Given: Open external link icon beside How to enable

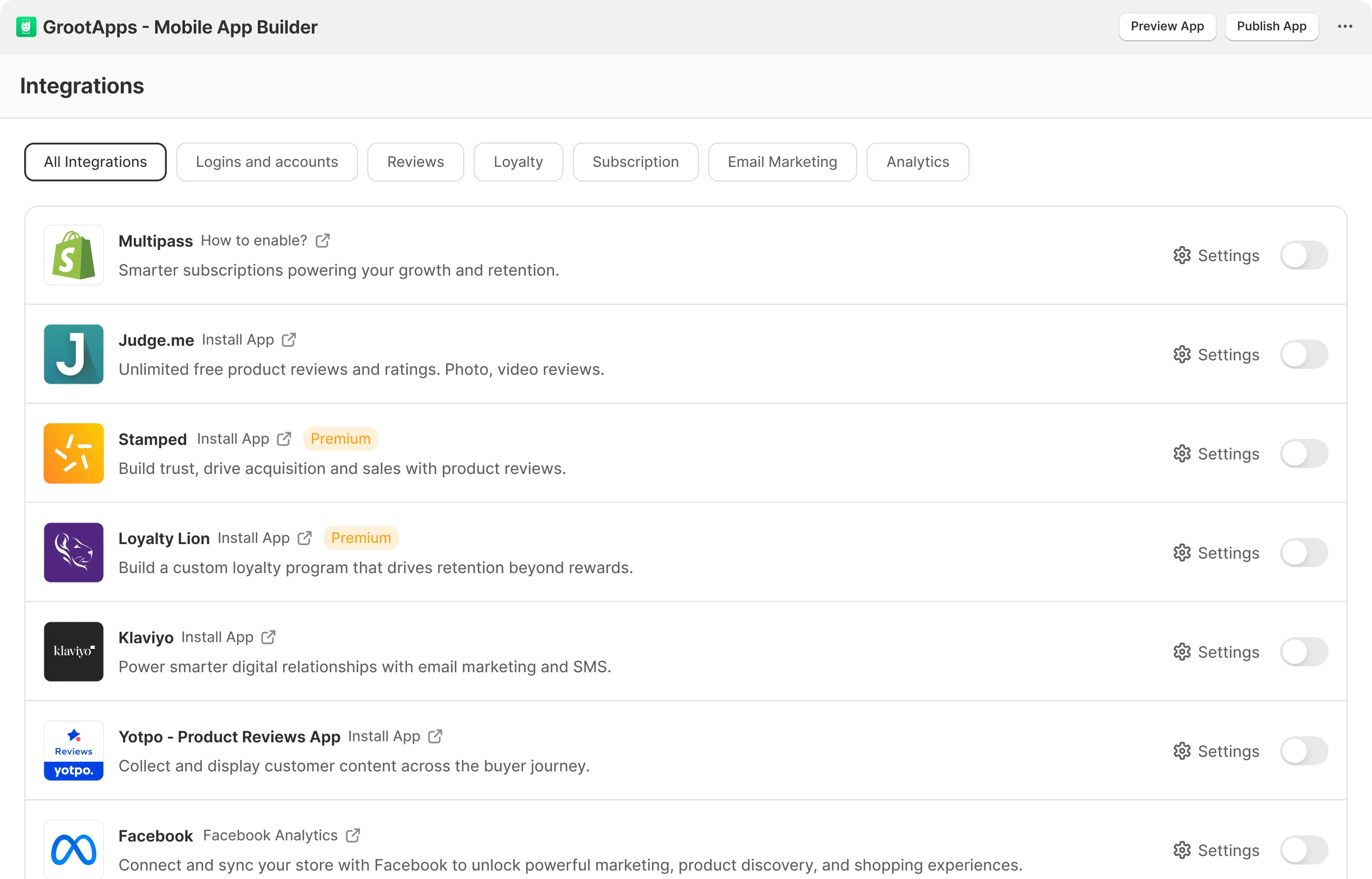Looking at the screenshot, I should tap(323, 241).
